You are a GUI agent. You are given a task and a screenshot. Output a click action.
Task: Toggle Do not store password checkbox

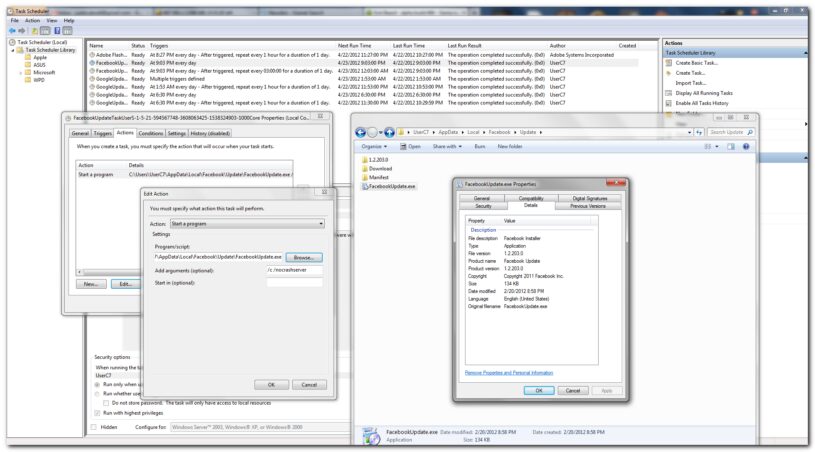click(x=106, y=403)
